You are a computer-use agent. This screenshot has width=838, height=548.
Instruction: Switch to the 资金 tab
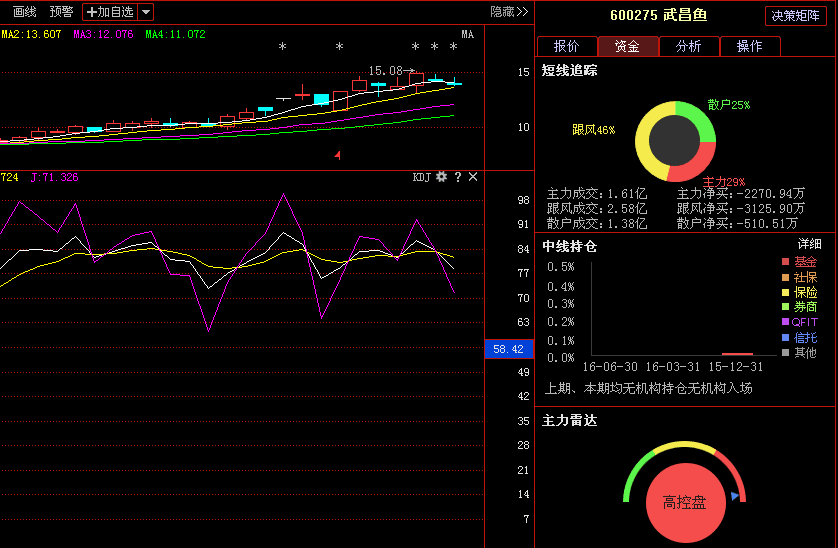(x=627, y=46)
